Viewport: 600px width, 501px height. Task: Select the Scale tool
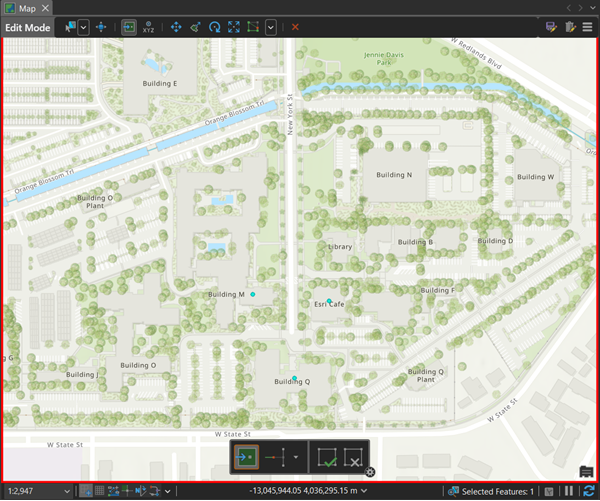coord(234,27)
